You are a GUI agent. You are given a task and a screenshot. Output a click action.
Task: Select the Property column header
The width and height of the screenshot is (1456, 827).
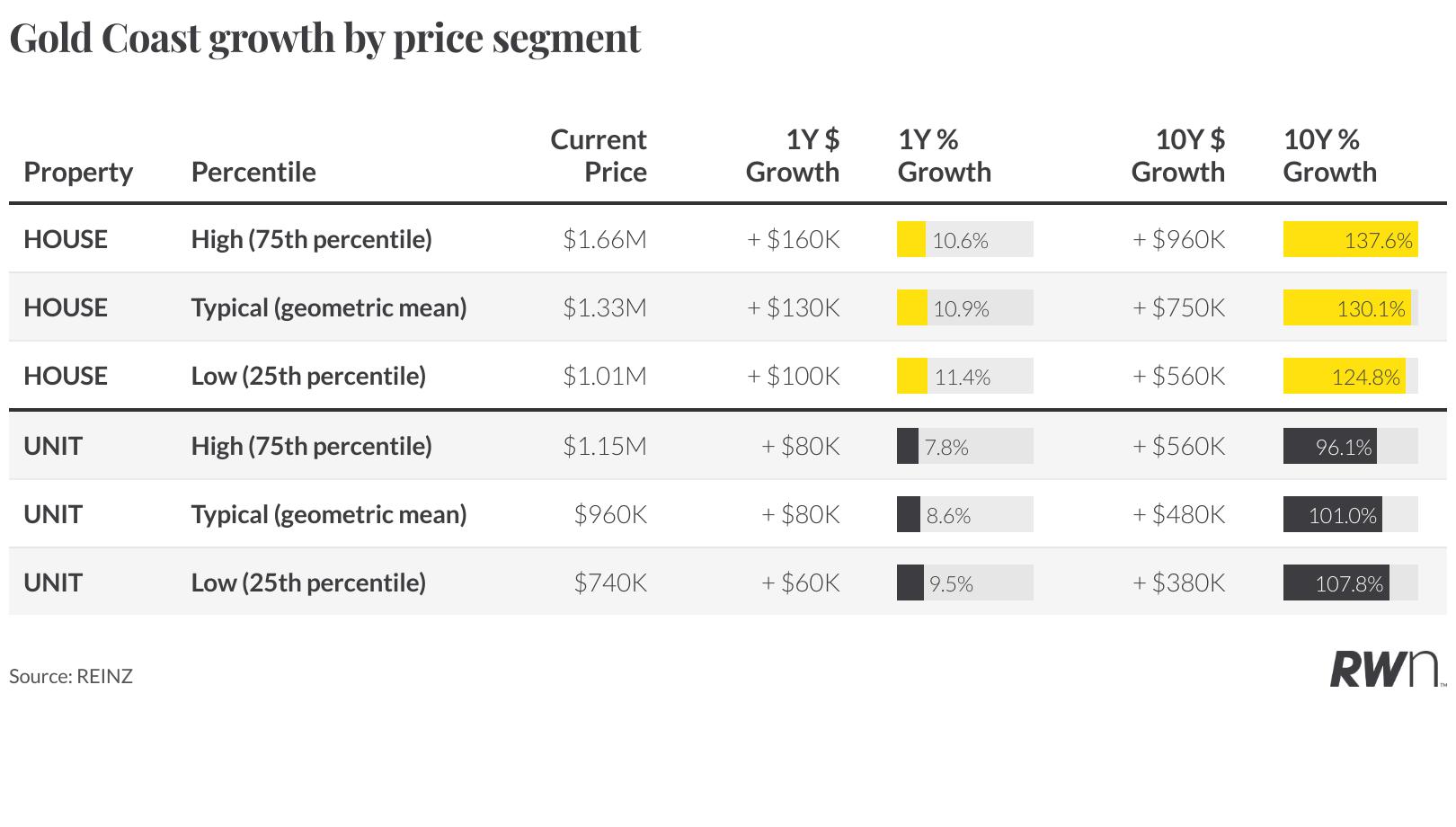pyautogui.click(x=78, y=172)
